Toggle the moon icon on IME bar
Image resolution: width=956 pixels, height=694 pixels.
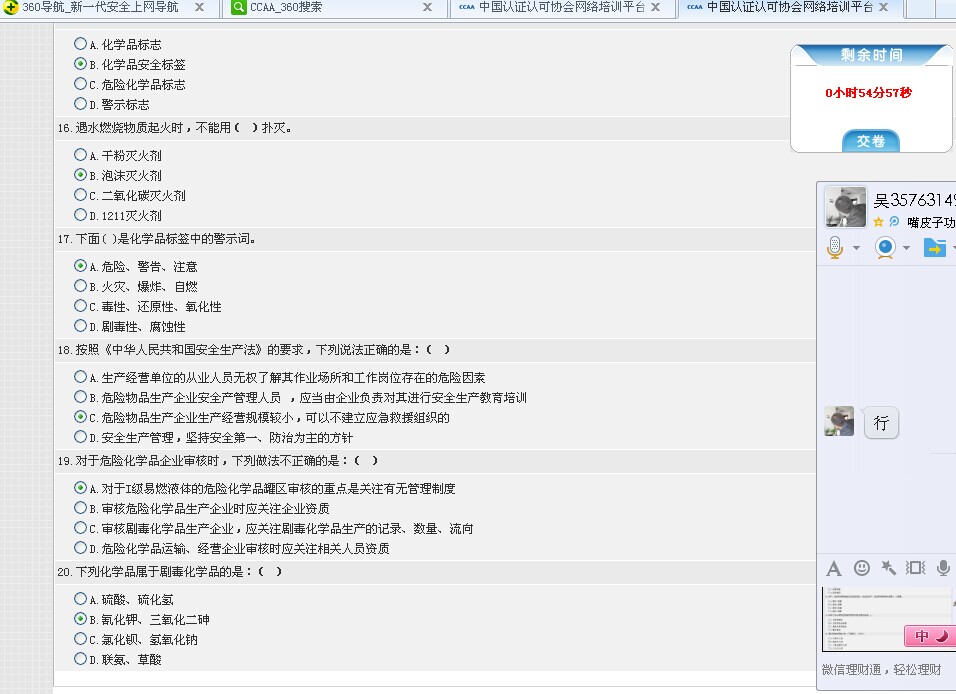pos(943,636)
